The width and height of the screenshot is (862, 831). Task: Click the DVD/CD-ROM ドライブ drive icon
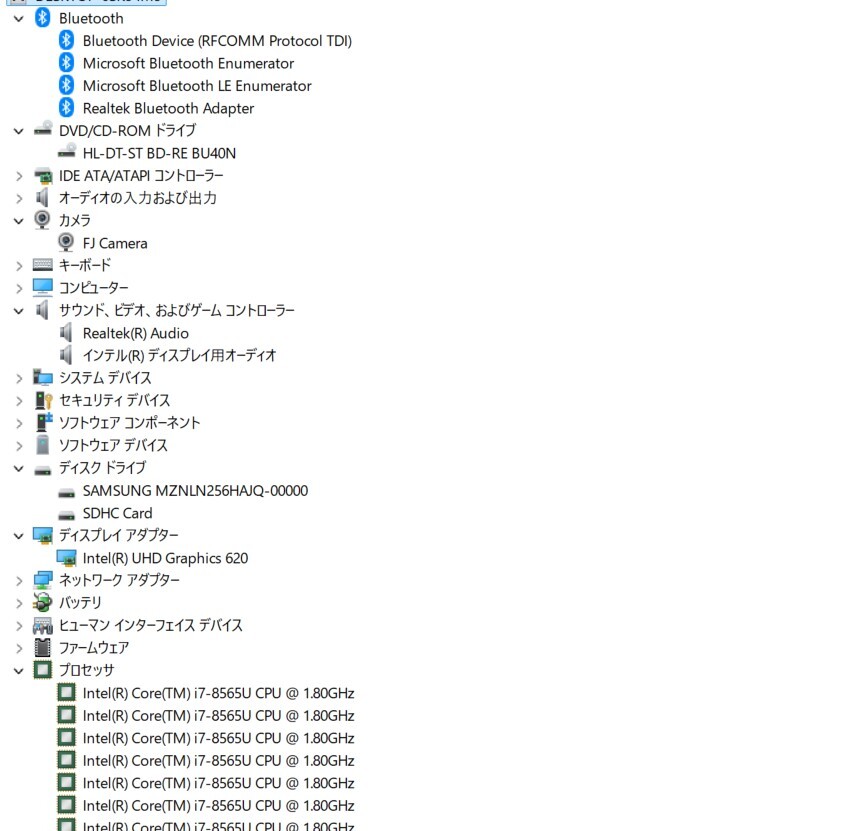(x=43, y=129)
